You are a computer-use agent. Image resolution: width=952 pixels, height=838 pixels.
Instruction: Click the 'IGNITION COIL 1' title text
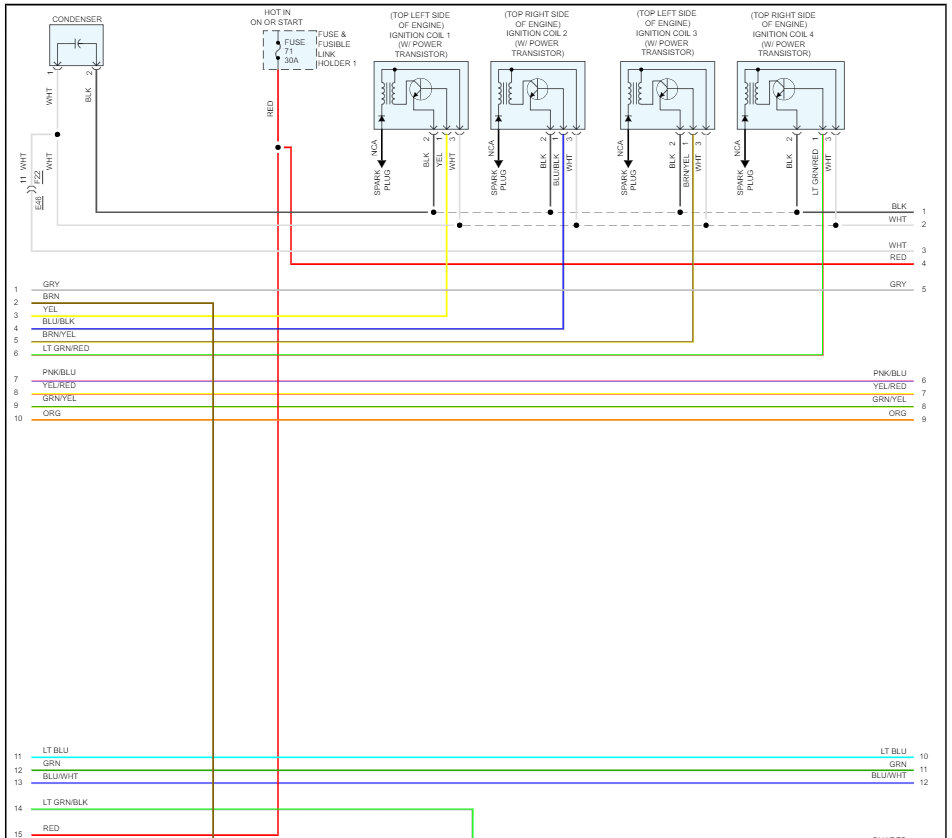(x=420, y=35)
